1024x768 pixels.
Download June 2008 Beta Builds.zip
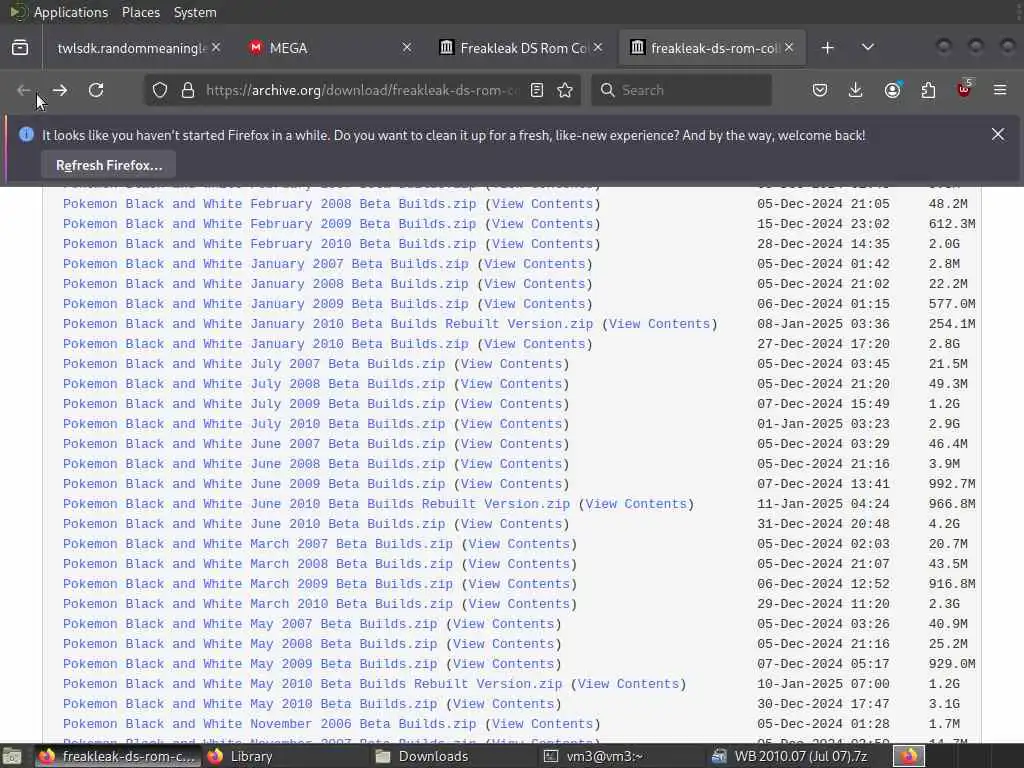click(254, 464)
